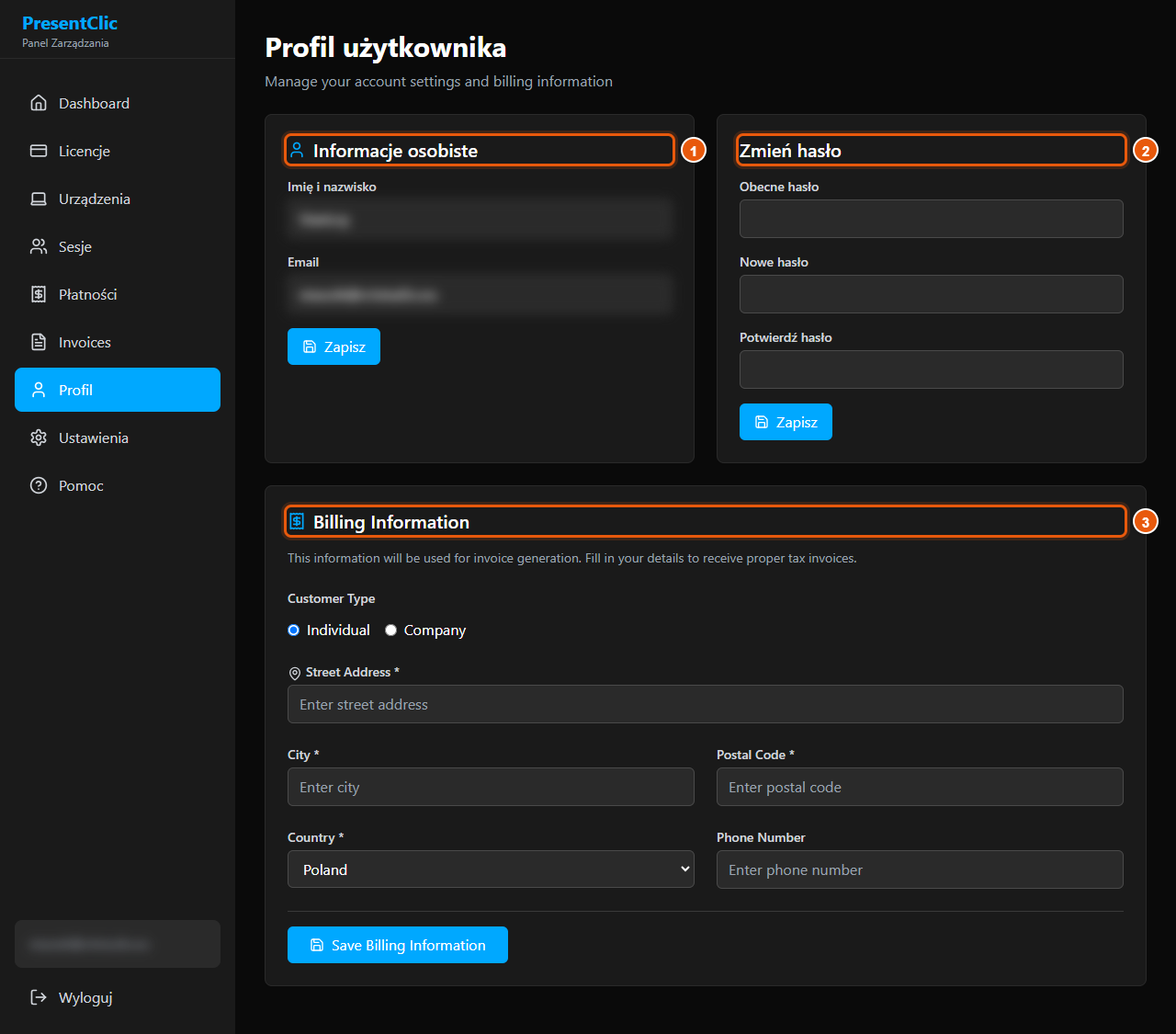Select the Company customer type
The width and height of the screenshot is (1176, 1034).
[x=391, y=630]
